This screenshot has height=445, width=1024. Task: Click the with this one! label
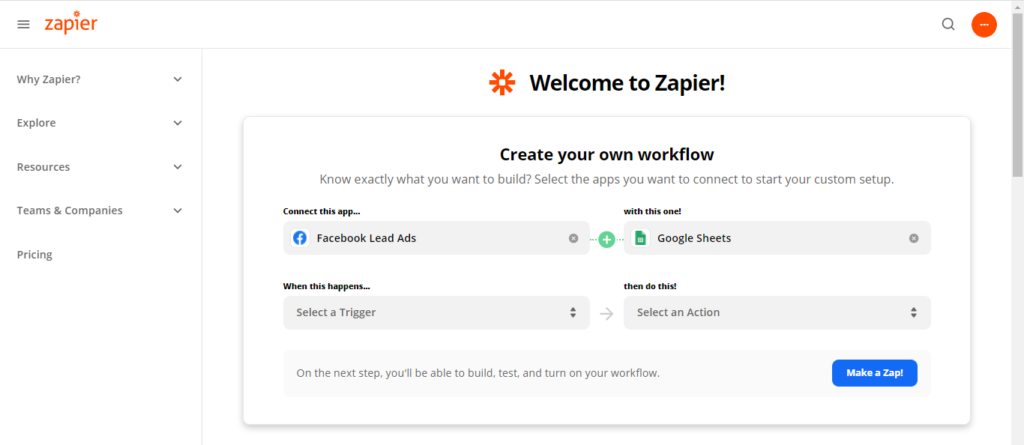(x=653, y=211)
